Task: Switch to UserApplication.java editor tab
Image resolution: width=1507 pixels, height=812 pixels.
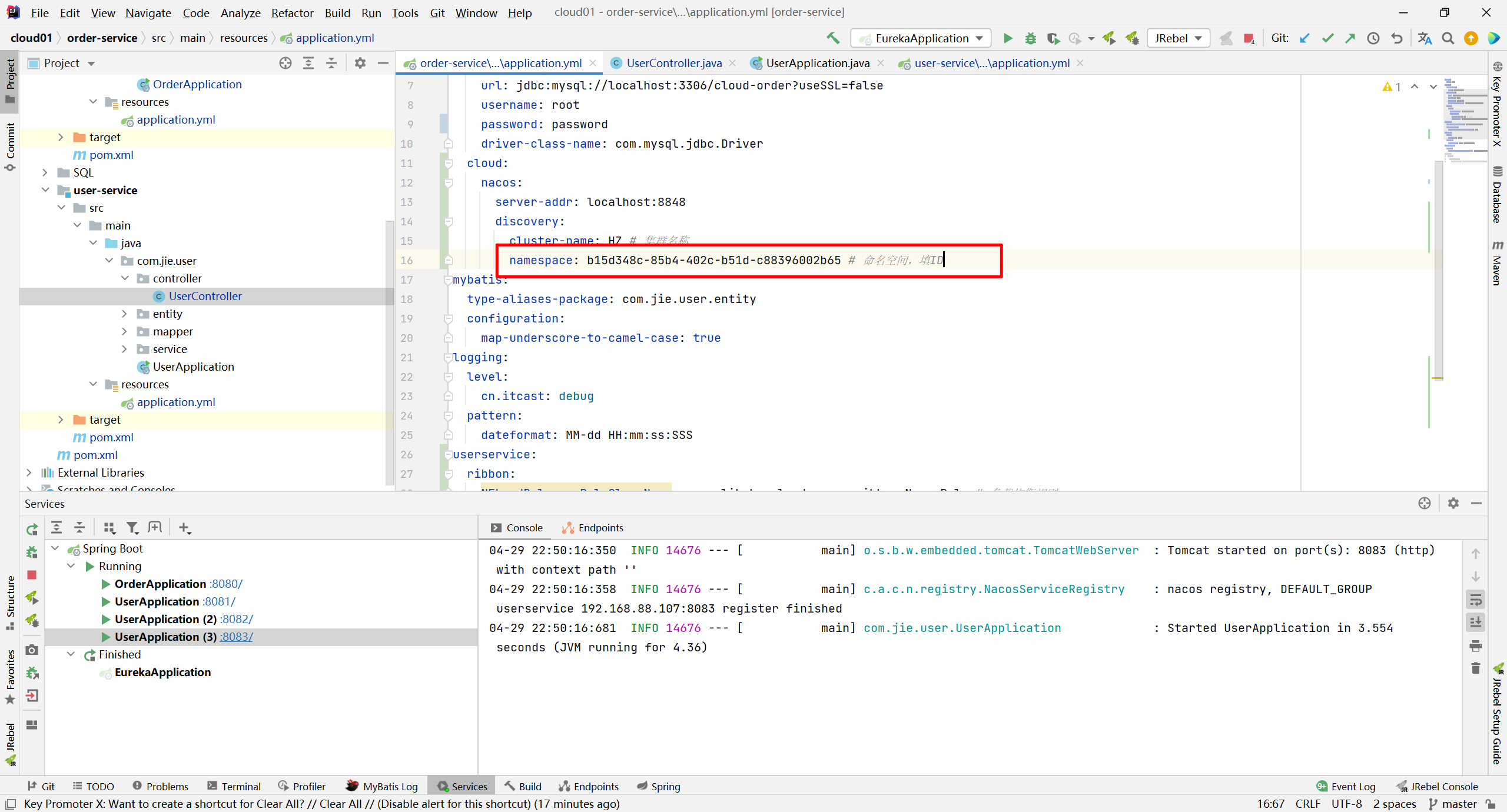Action: [817, 63]
